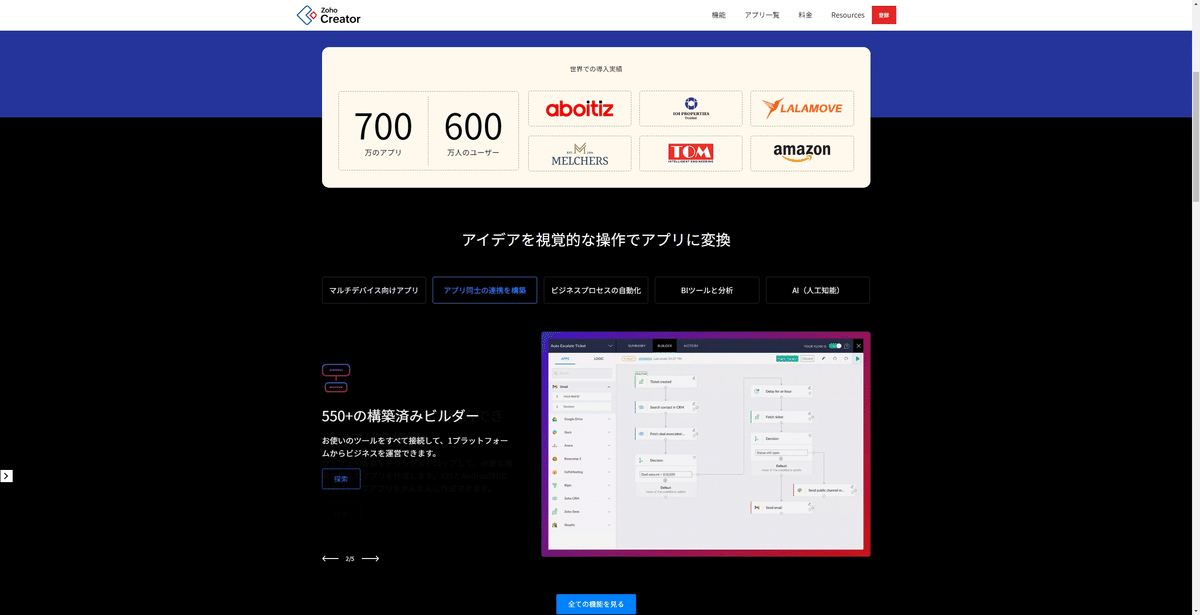
Task: Click the Melchers logo card
Action: [x=580, y=153]
